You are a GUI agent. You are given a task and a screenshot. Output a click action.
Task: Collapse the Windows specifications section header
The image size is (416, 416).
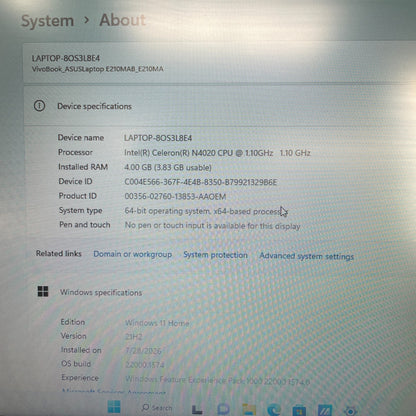(220, 292)
